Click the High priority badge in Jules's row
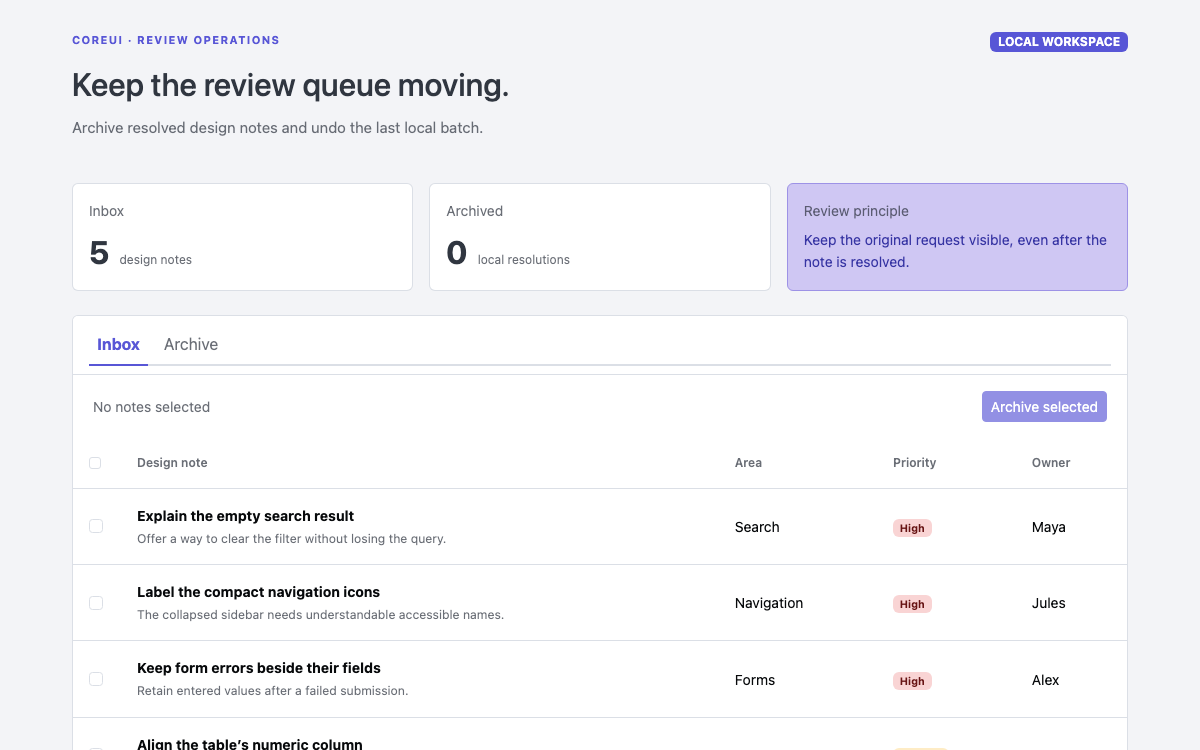 point(912,604)
